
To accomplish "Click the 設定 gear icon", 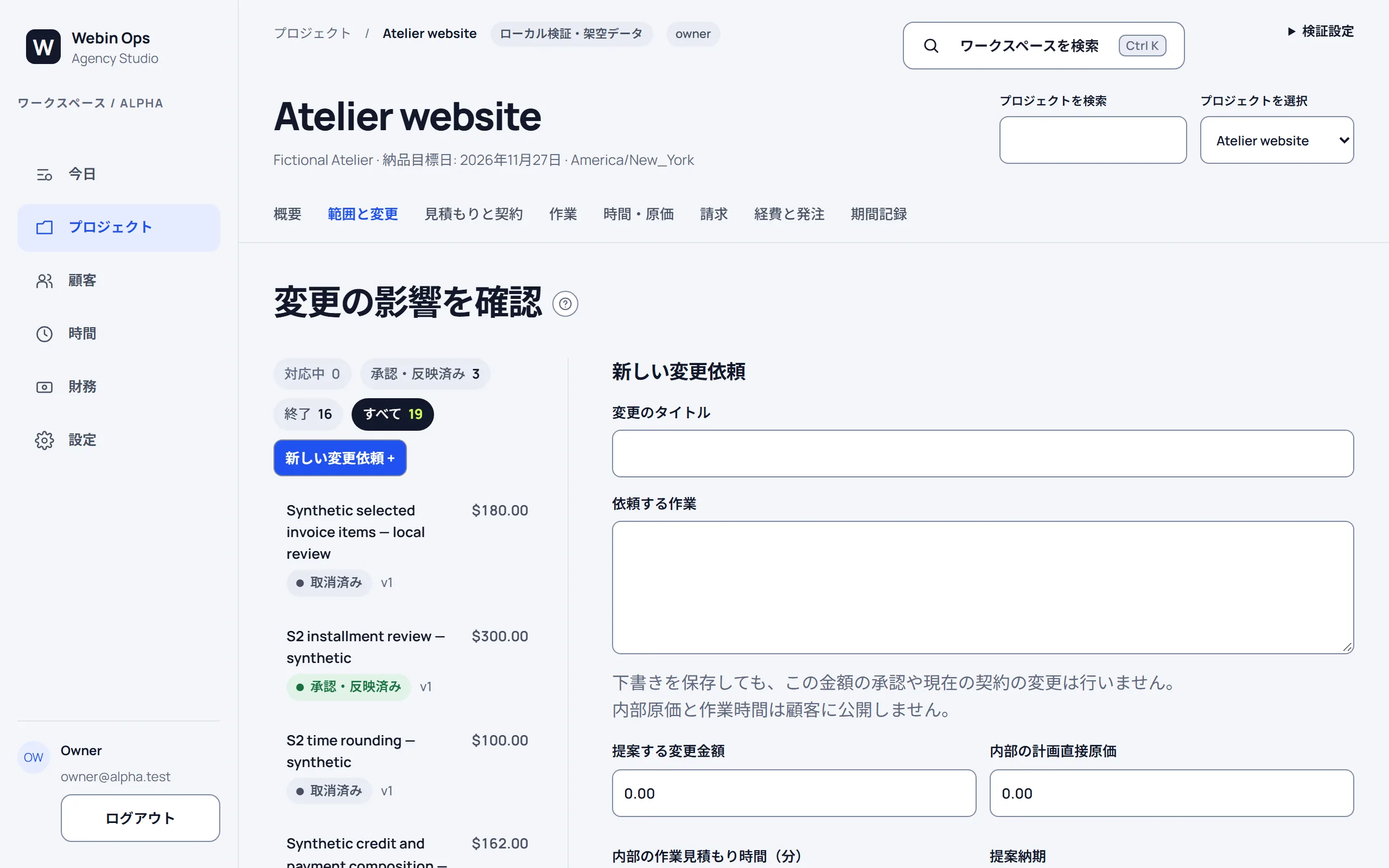I will click(x=44, y=441).
